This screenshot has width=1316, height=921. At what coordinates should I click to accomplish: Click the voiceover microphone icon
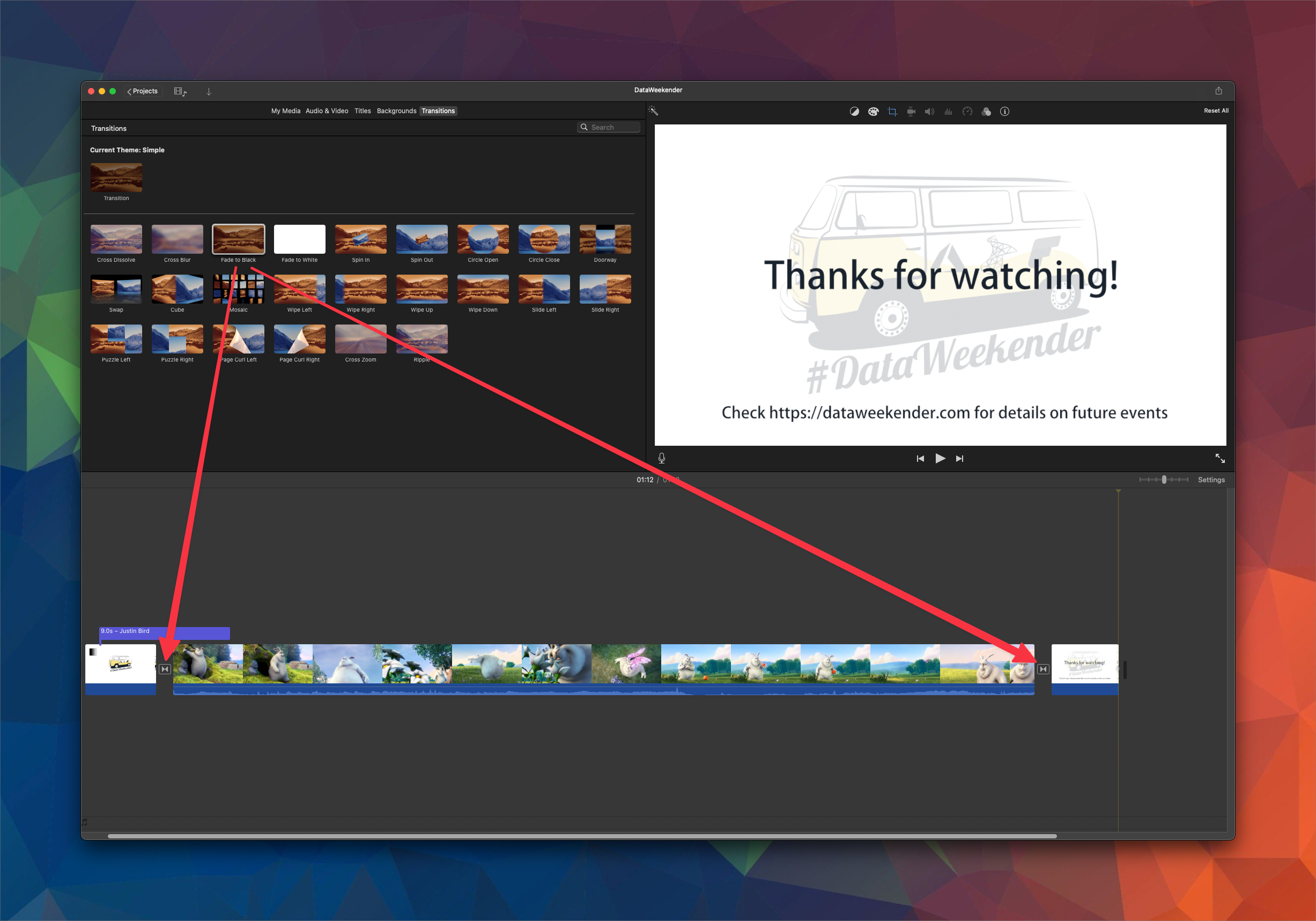(x=661, y=458)
